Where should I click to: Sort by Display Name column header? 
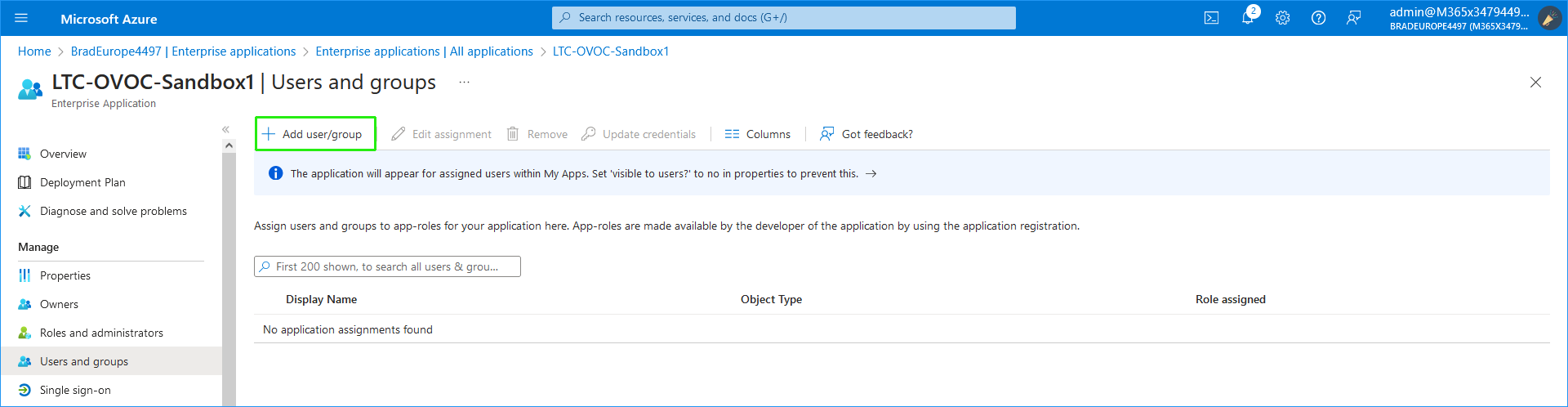321,299
